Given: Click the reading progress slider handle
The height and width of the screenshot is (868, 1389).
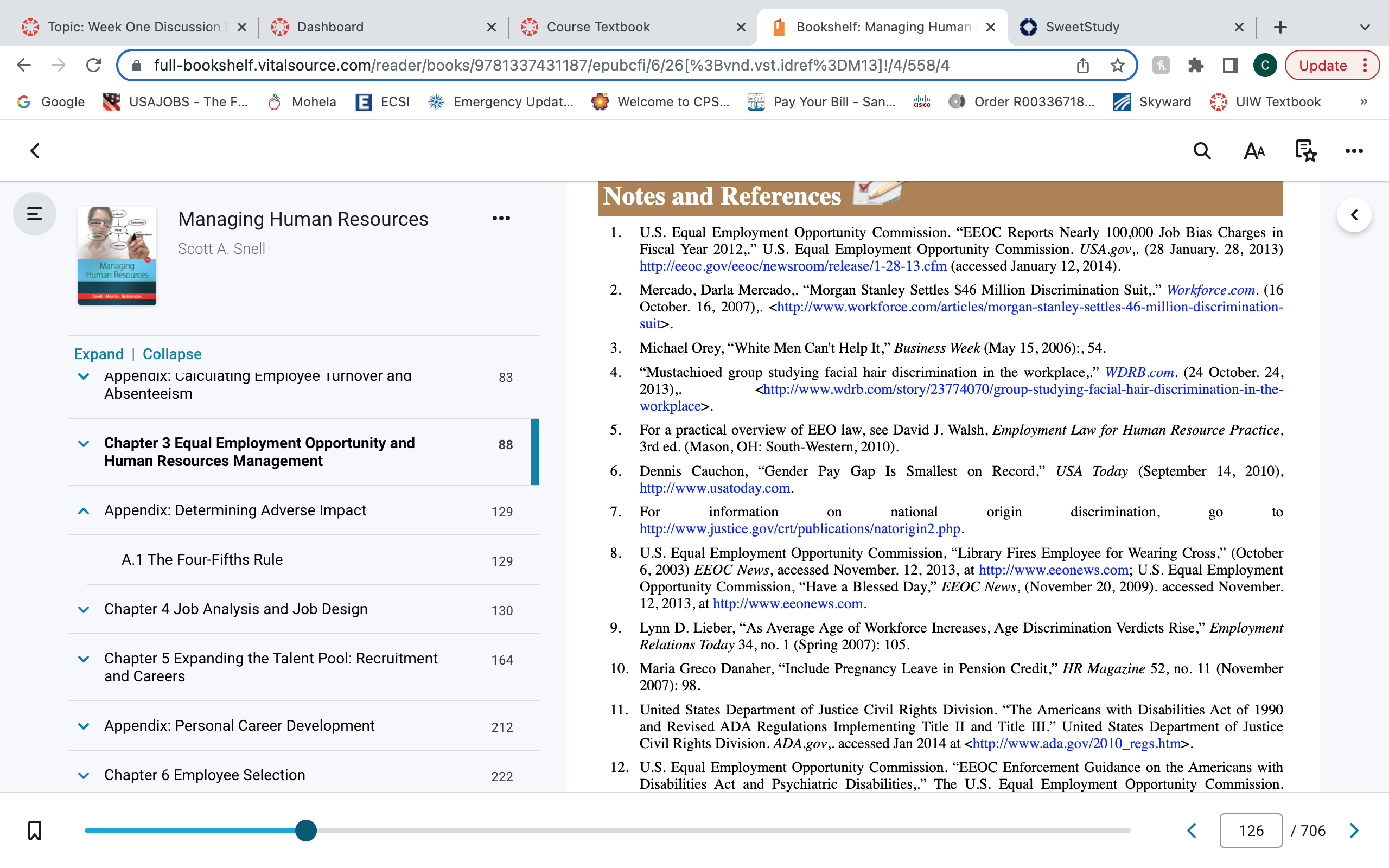Looking at the screenshot, I should pyautogui.click(x=306, y=830).
